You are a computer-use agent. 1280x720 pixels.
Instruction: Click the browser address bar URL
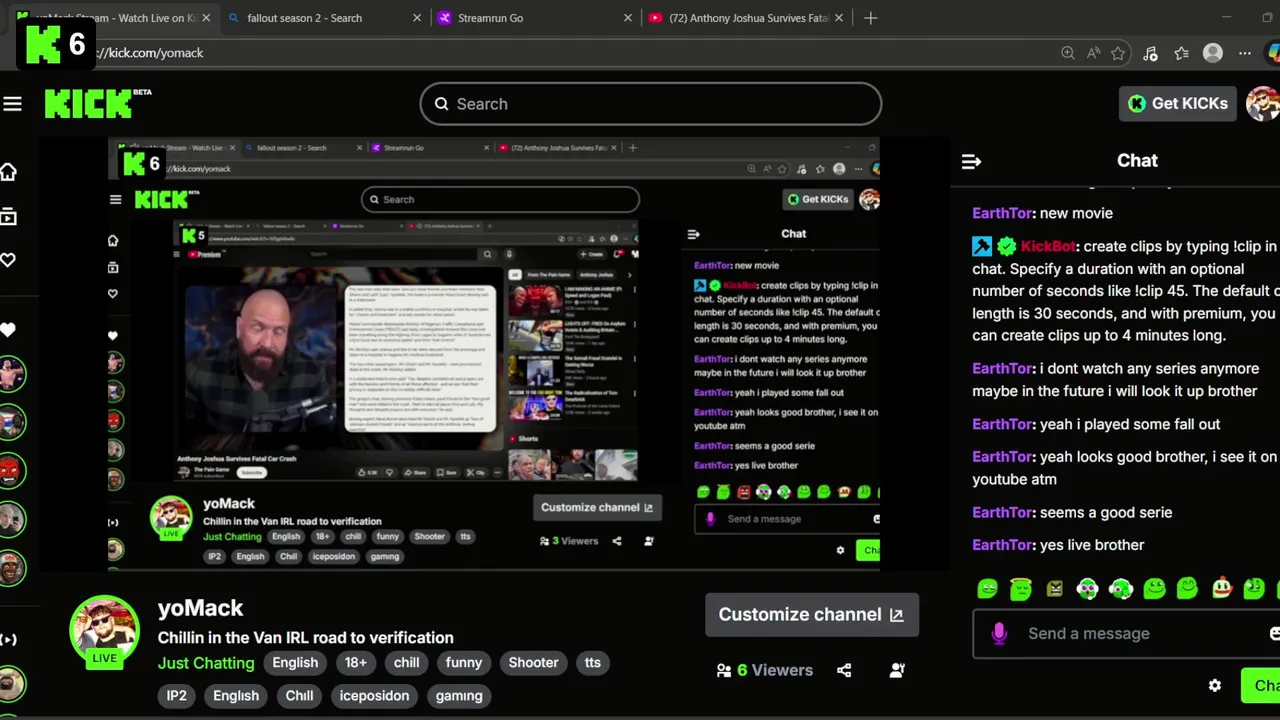[149, 53]
